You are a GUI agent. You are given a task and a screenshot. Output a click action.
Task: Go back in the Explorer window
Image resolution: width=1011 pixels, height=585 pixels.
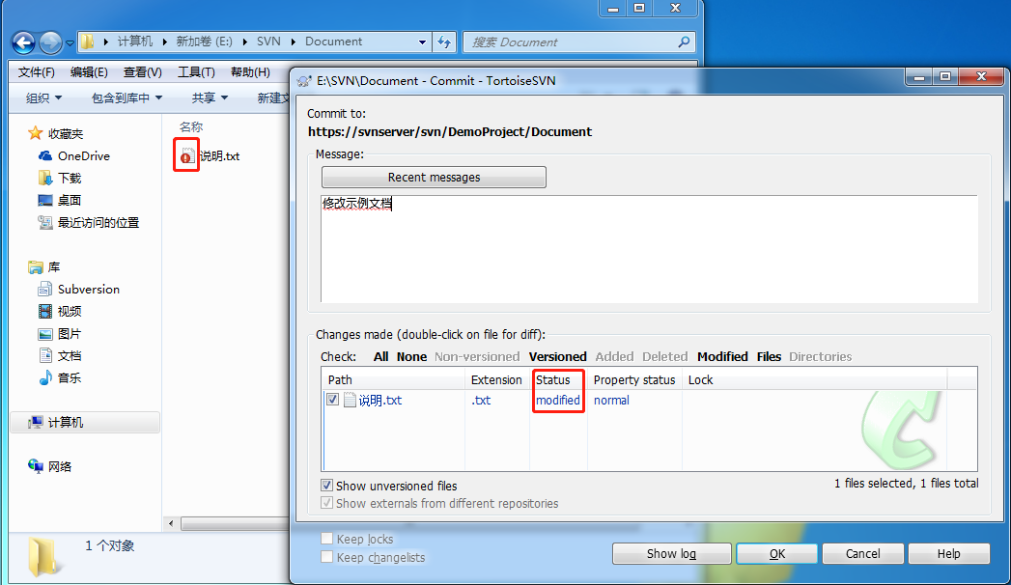click(x=24, y=43)
